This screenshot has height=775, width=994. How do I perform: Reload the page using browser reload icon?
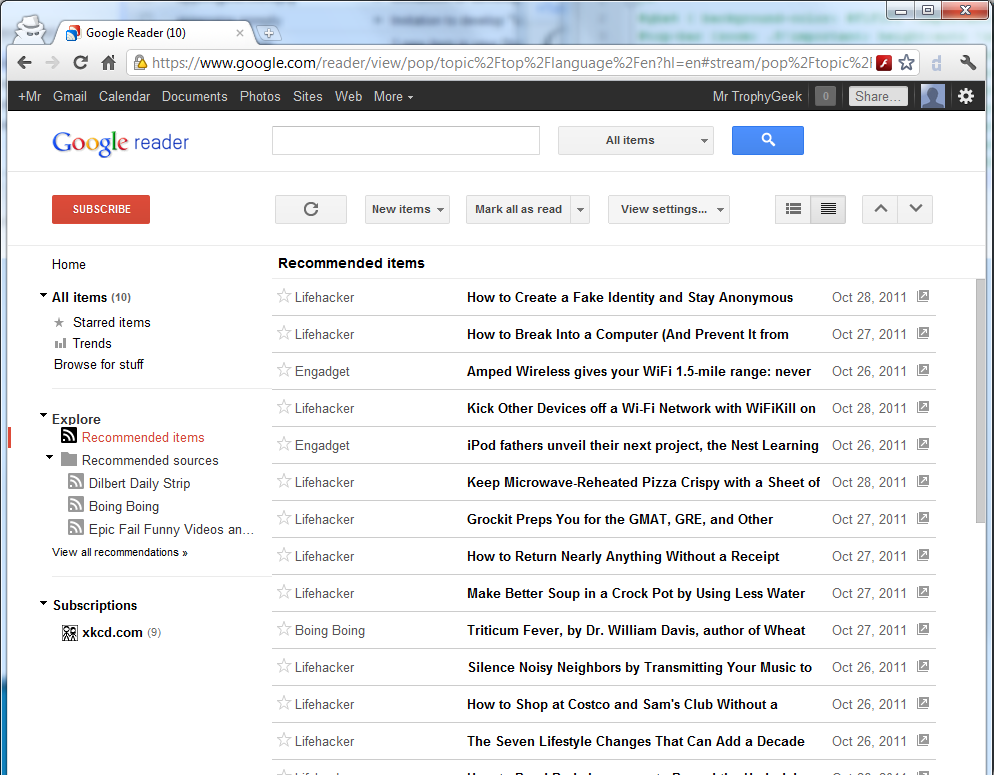click(81, 63)
